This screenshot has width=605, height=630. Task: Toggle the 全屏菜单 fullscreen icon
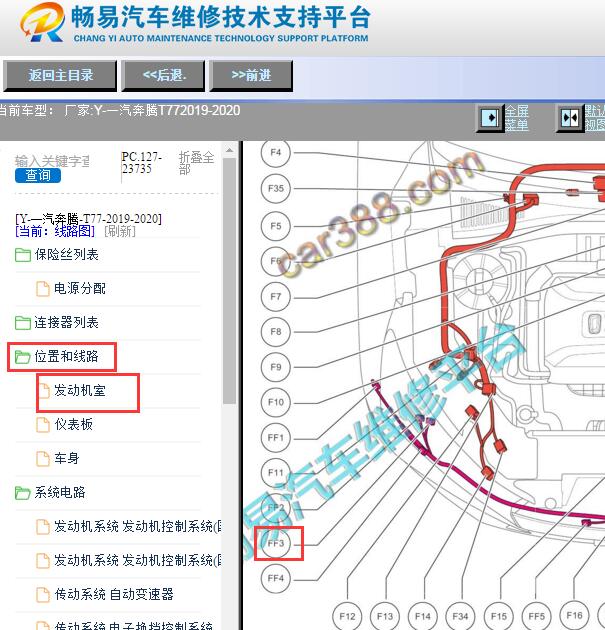pos(490,118)
